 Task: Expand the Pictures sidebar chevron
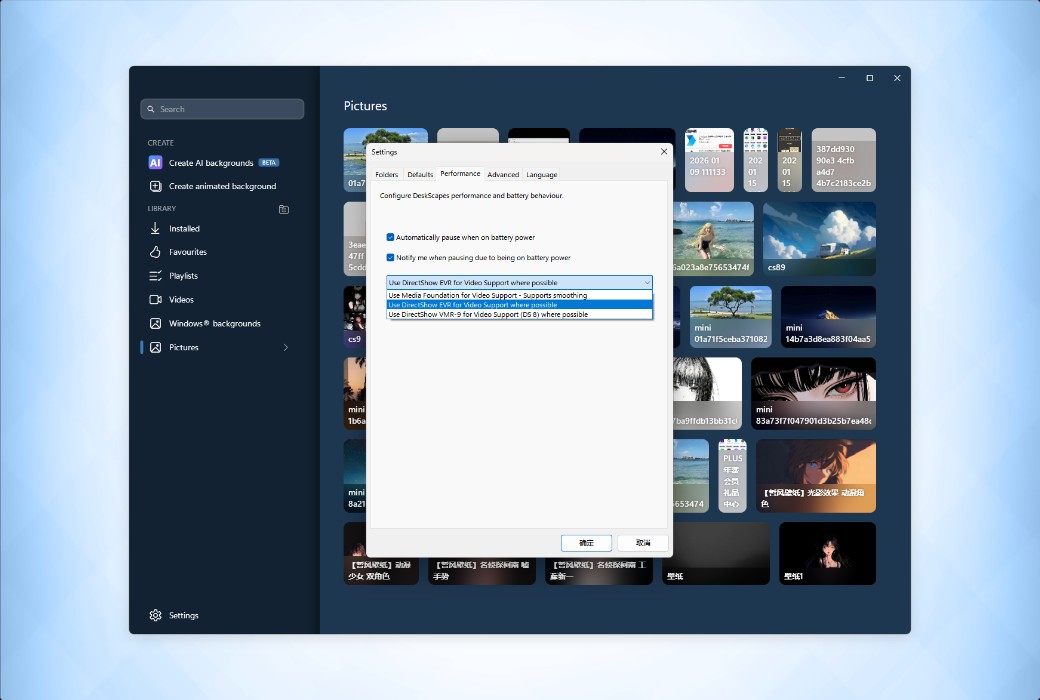click(x=286, y=348)
